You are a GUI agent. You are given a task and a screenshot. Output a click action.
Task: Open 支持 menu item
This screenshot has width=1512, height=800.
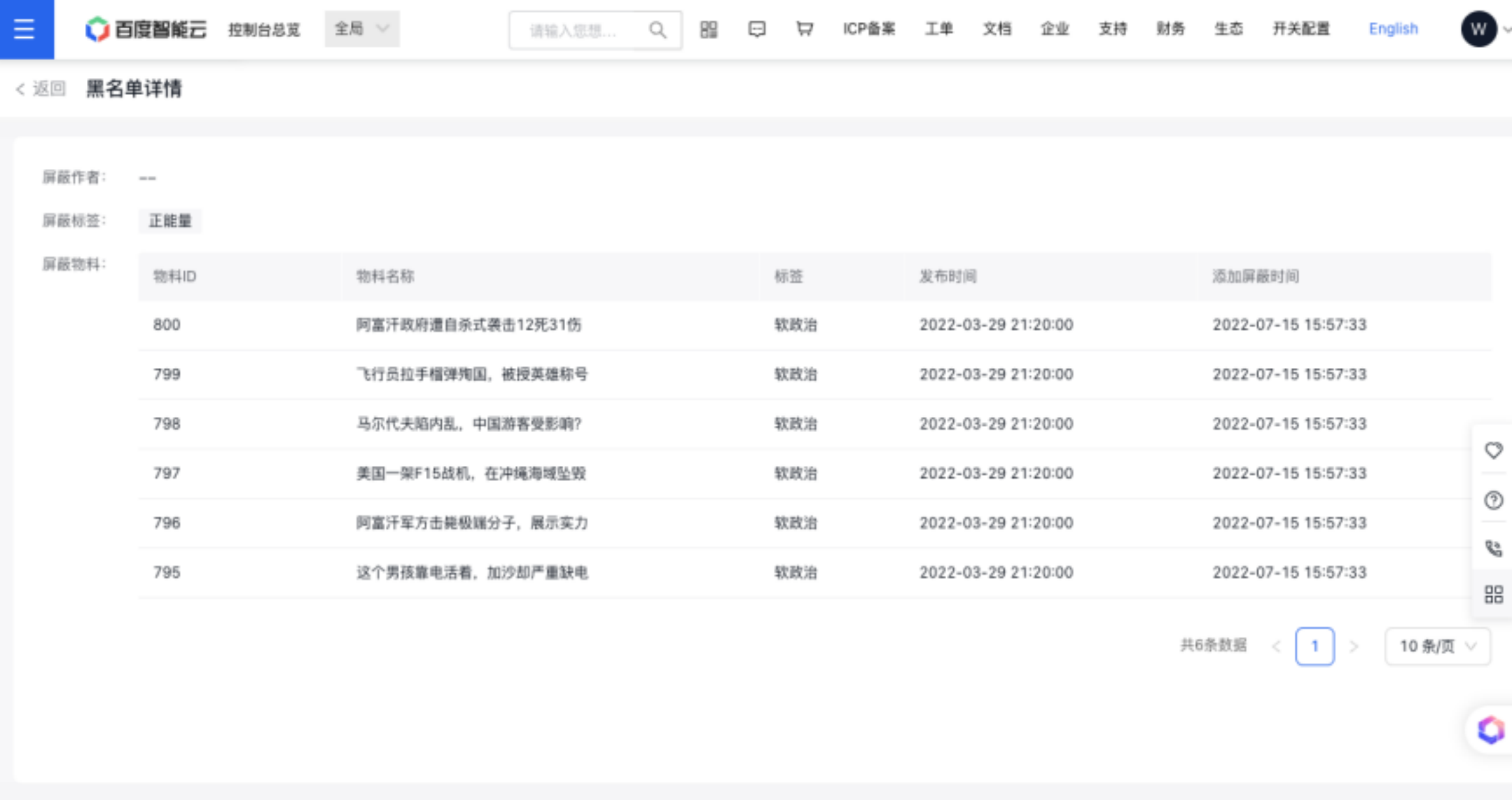(1112, 28)
